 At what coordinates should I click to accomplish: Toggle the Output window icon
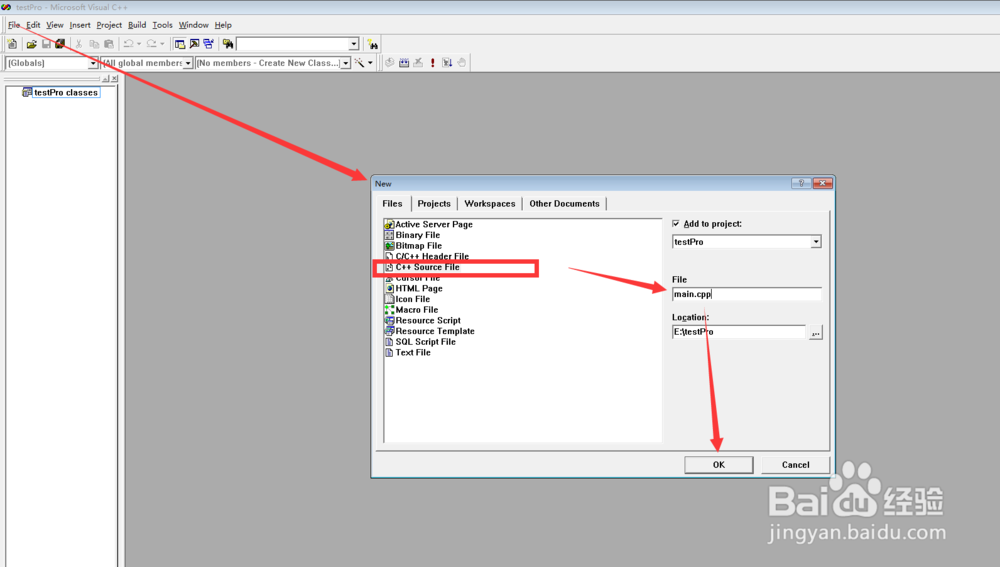tap(195, 44)
